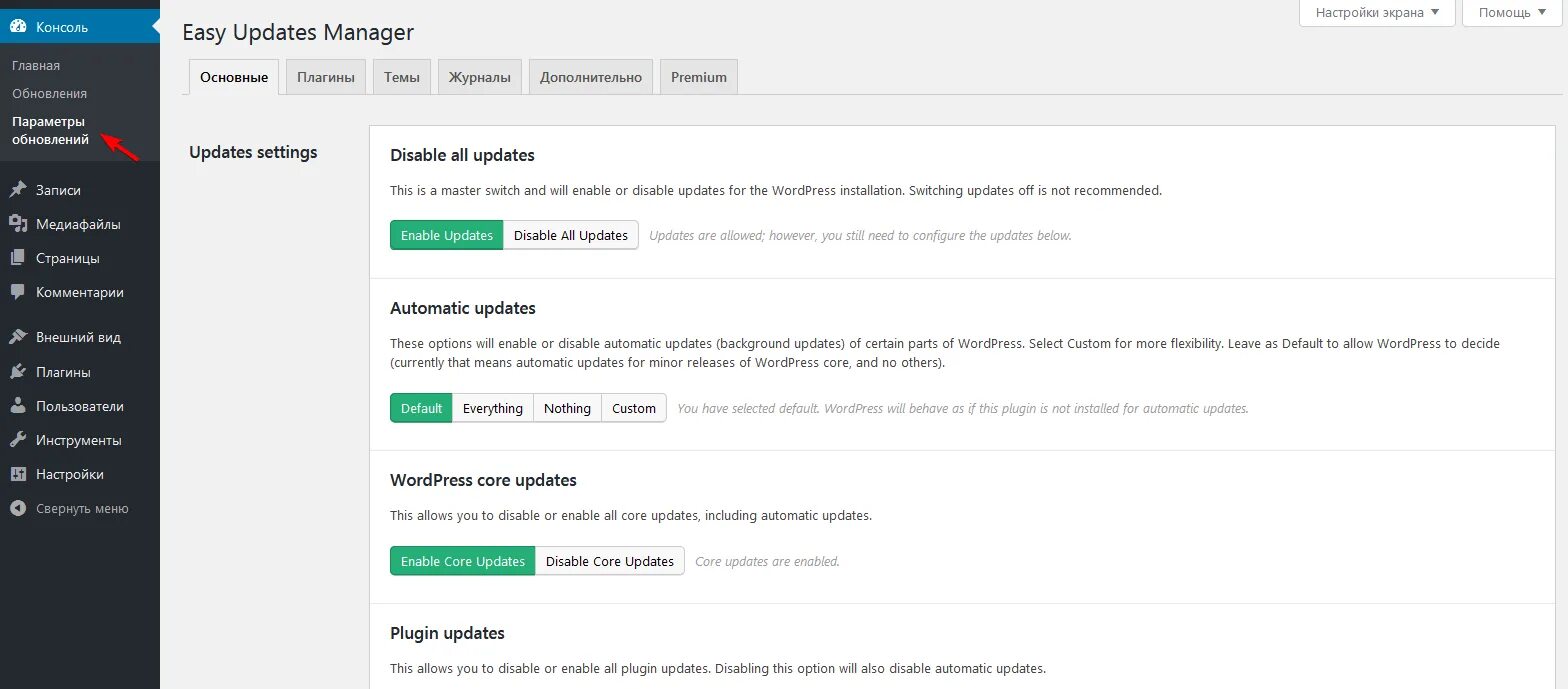1568x689 pixels.
Task: Click the user icon beside Пользователи
Action: 18,406
